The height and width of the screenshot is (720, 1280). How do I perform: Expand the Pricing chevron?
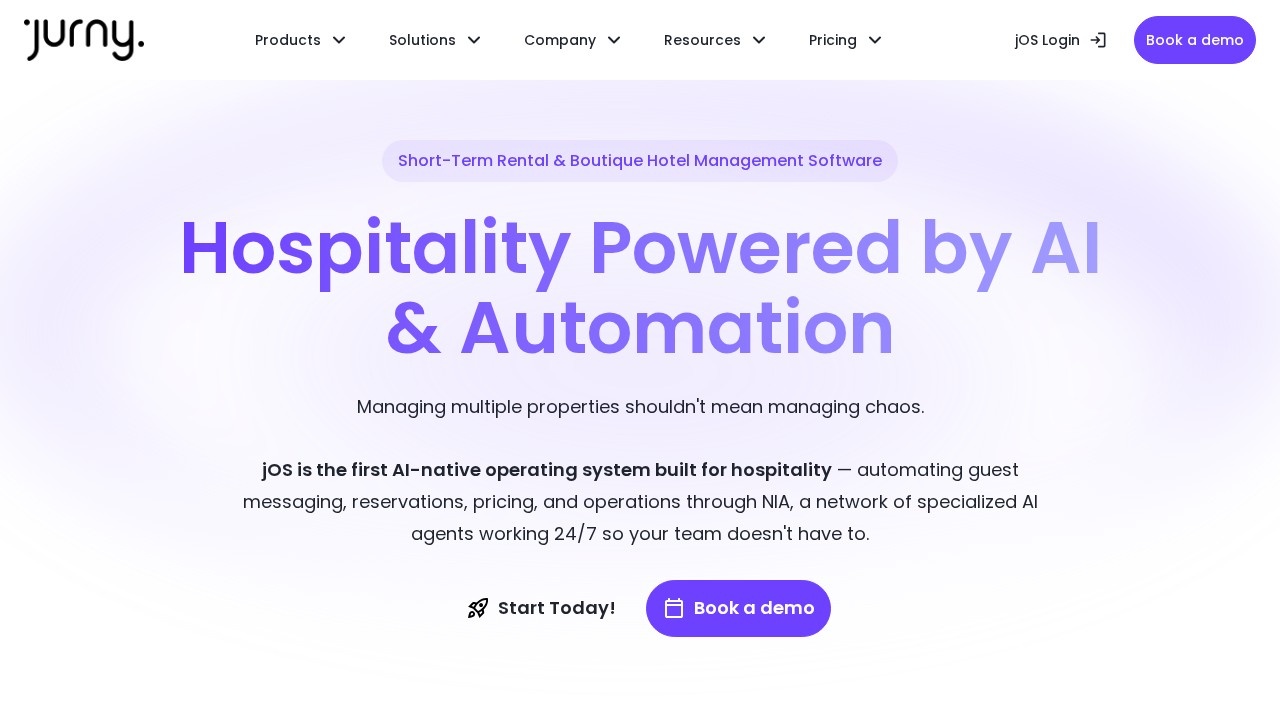(x=875, y=40)
